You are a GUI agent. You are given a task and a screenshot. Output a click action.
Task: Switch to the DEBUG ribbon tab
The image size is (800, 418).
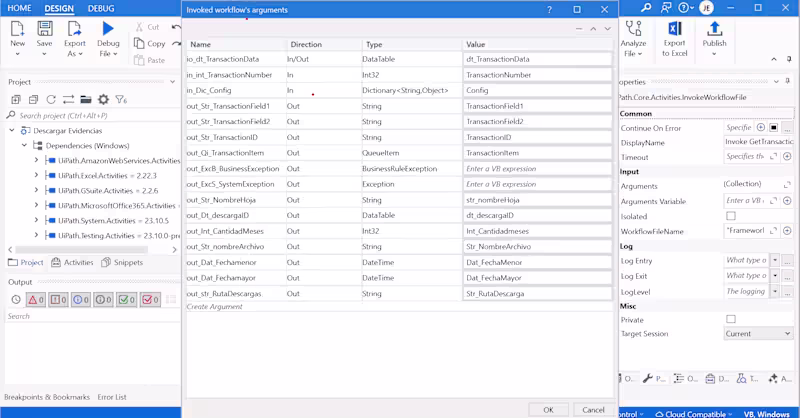click(101, 8)
